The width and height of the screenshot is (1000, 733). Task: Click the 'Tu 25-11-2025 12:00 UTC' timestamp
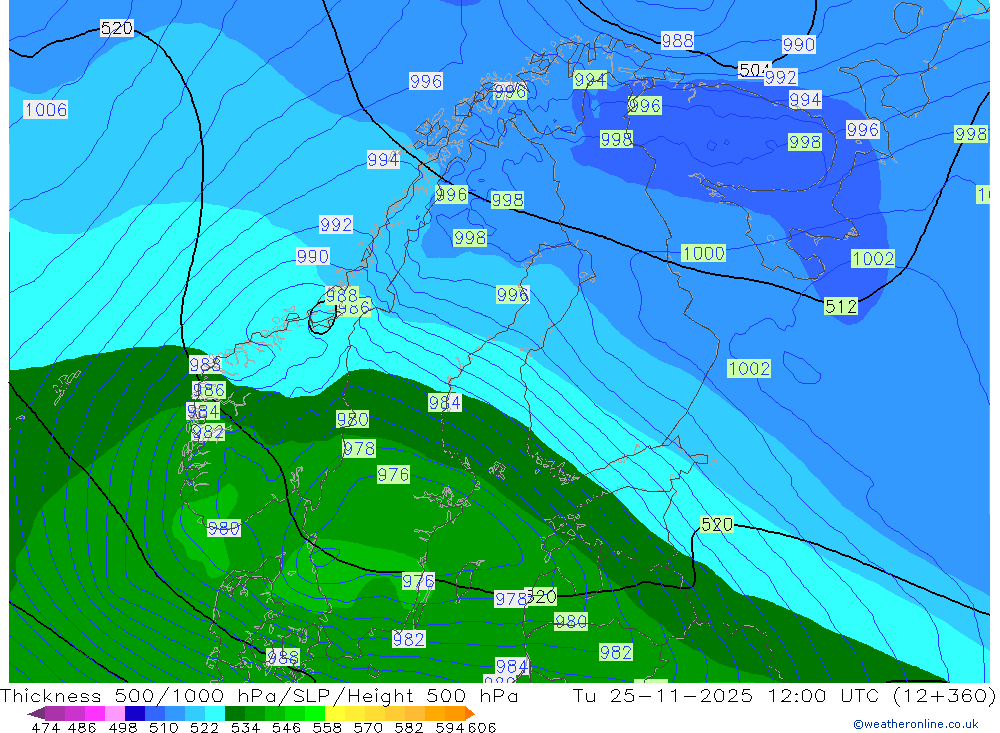click(x=726, y=695)
